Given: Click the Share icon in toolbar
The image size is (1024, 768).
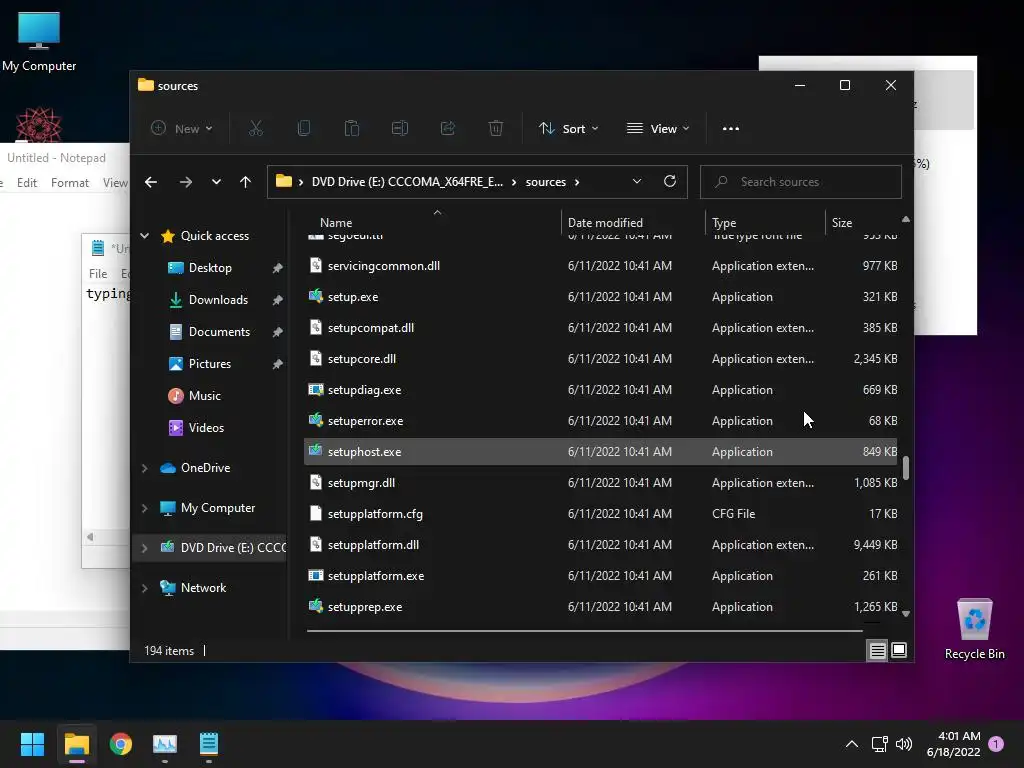Looking at the screenshot, I should coord(448,129).
